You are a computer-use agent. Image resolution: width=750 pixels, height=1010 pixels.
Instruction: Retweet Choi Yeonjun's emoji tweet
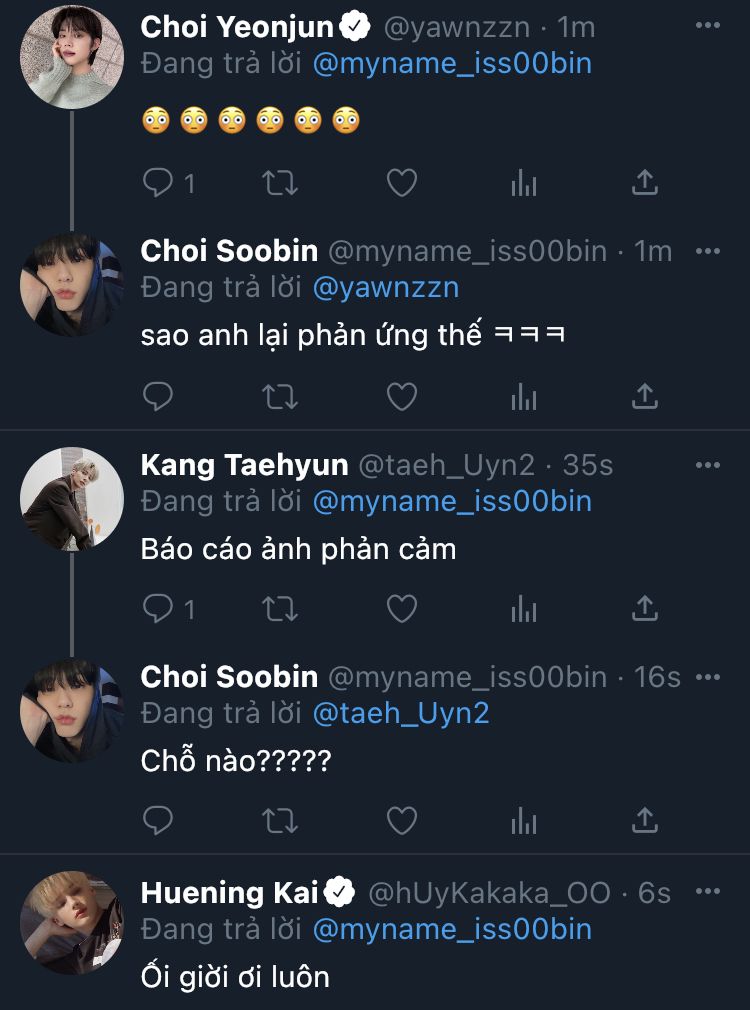(x=280, y=182)
